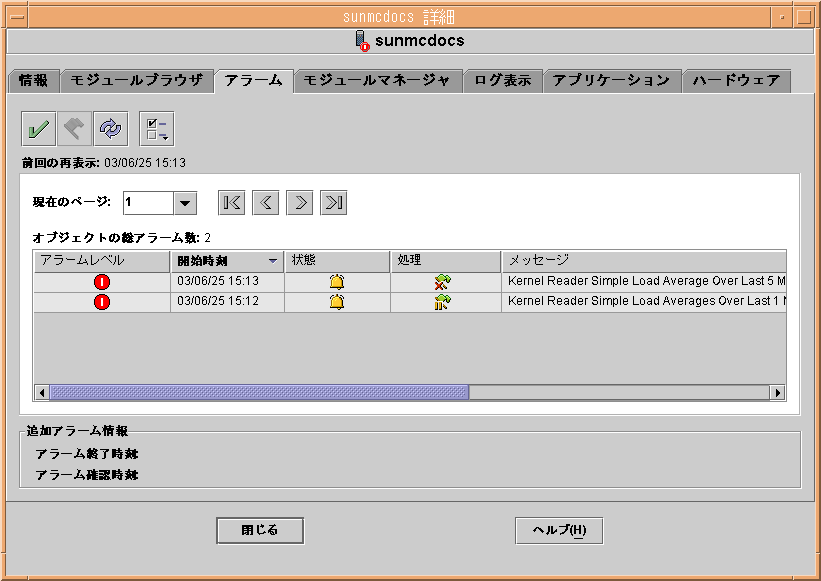This screenshot has height=581, width=821.
Task: Click the window maximize button in title bar
Action: [x=804, y=17]
